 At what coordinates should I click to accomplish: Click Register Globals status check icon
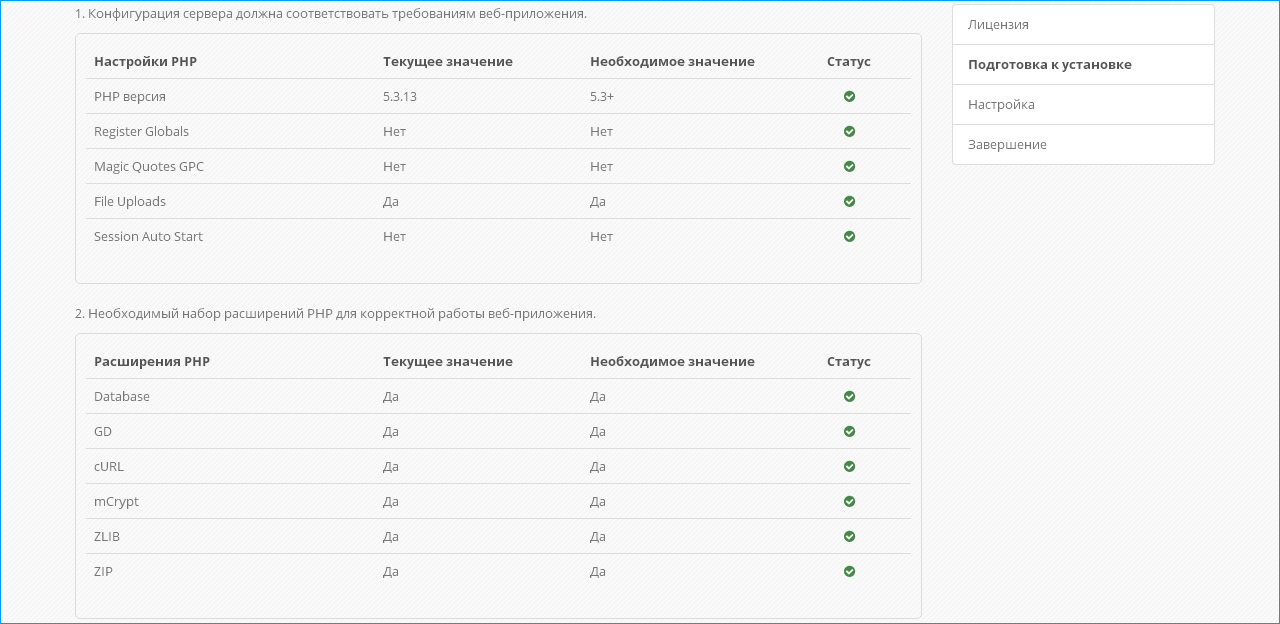point(849,132)
